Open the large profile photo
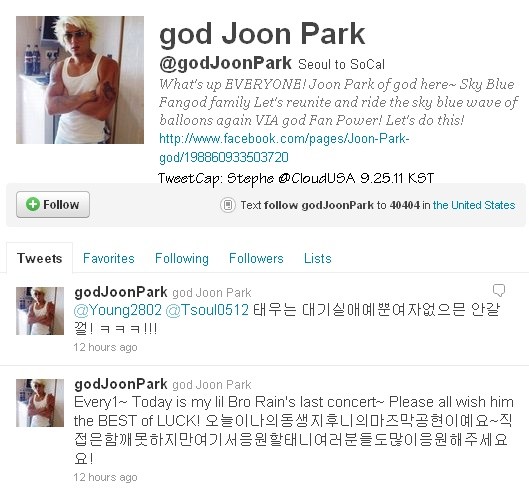This screenshot has width=529, height=492. click(x=80, y=80)
